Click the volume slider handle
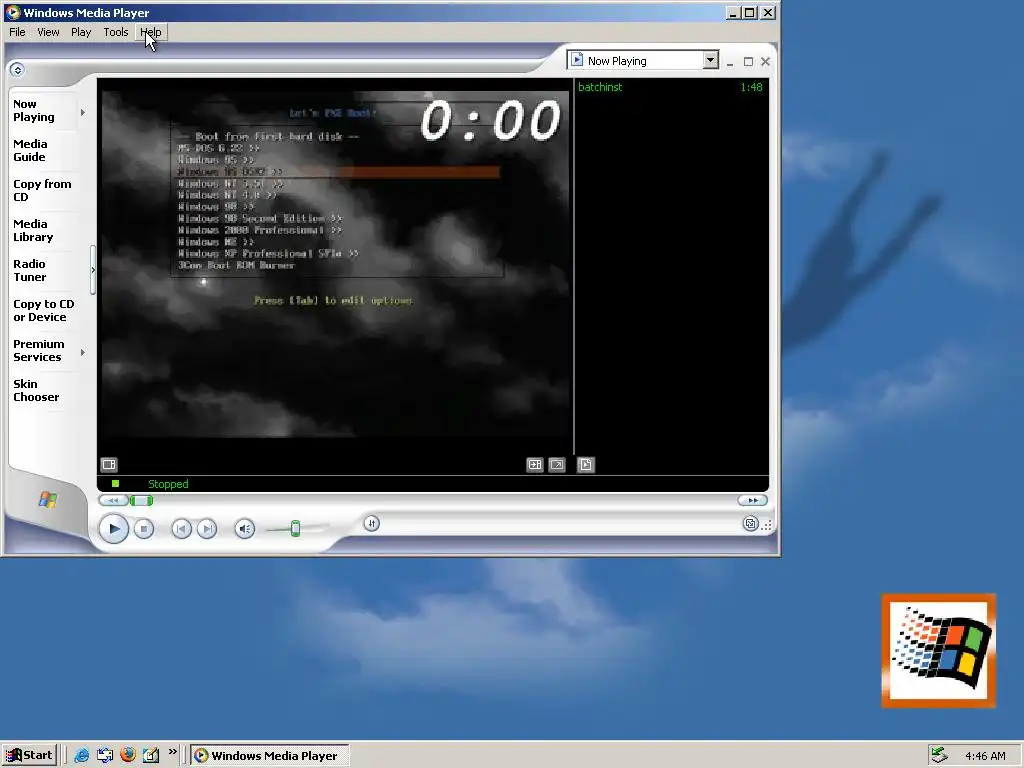 click(x=295, y=528)
